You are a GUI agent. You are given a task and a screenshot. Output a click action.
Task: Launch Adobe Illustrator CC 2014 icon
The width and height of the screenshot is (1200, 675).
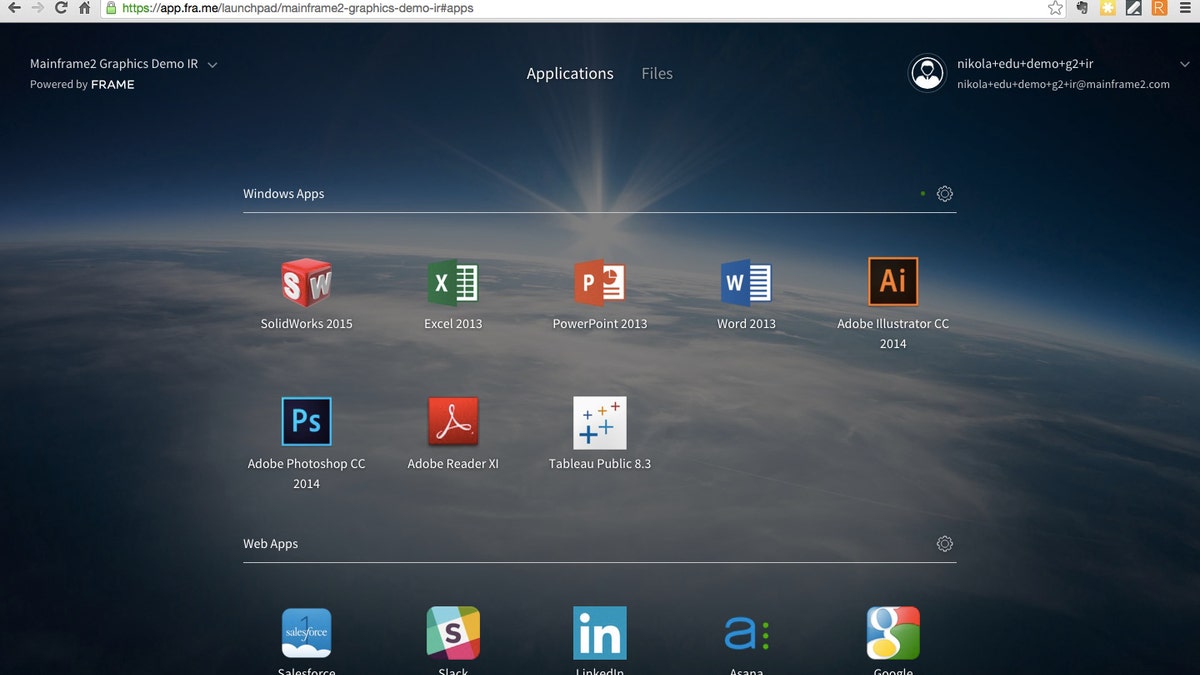(893, 281)
